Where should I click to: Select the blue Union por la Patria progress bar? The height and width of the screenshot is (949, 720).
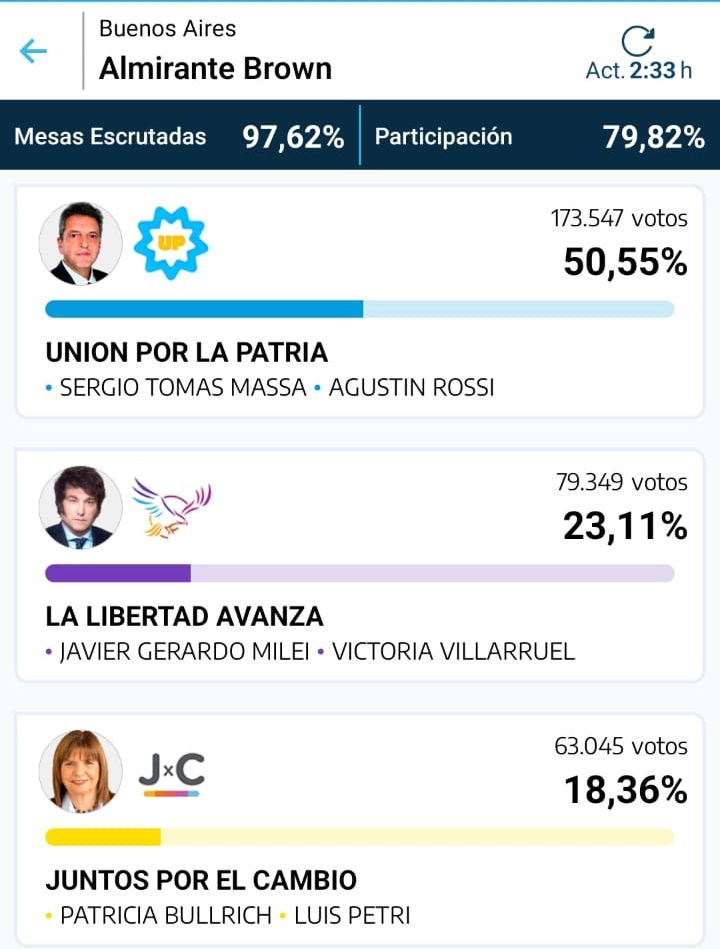pyautogui.click(x=359, y=309)
